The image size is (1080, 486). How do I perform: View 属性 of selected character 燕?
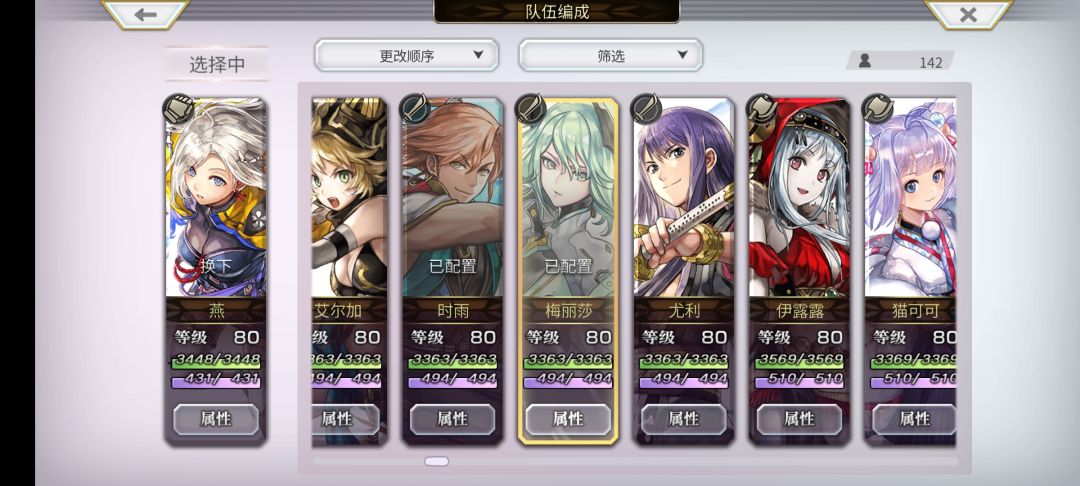point(216,419)
